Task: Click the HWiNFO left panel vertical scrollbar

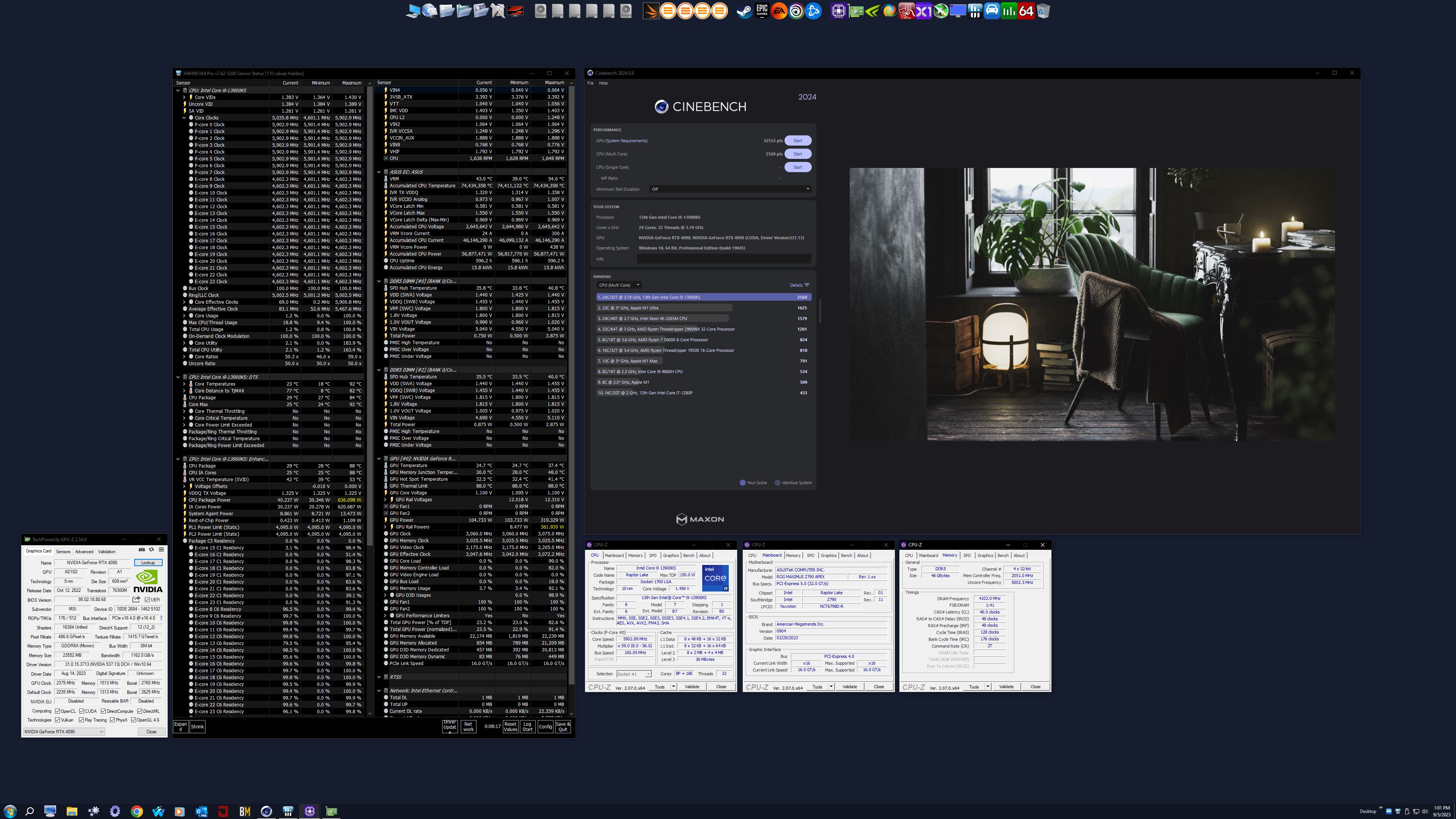Action: coord(370,317)
